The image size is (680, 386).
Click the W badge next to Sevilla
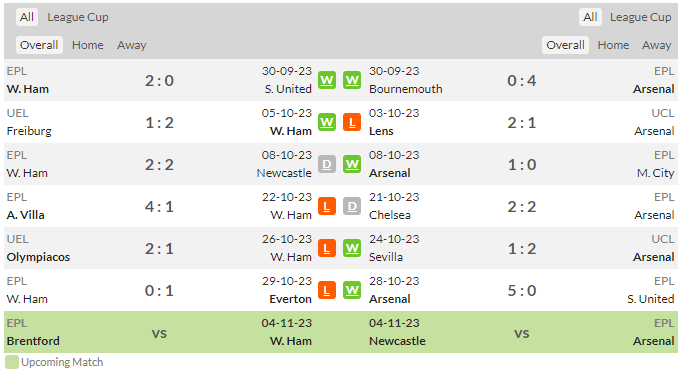352,249
